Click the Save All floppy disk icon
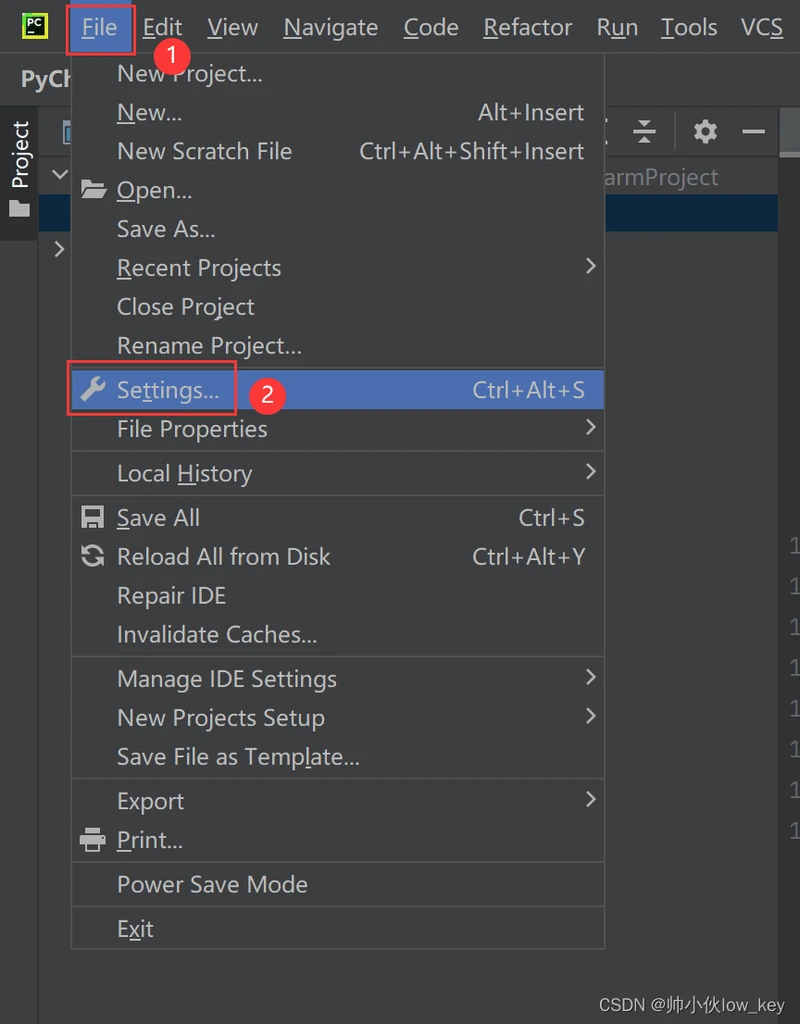This screenshot has width=800, height=1024. (x=92, y=517)
